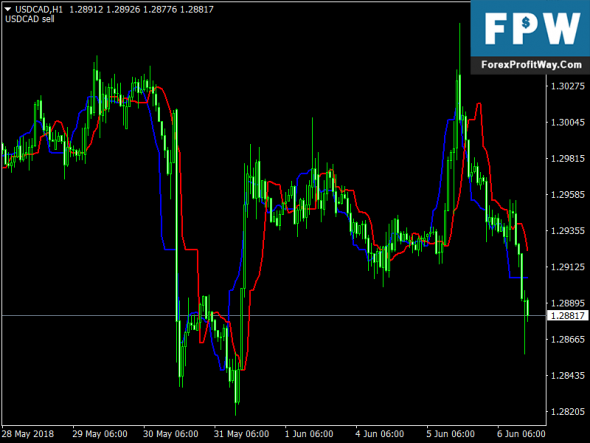This screenshot has height=443, width=590.
Task: Open the ForexProfitWay.Com link
Action: [x=531, y=65]
